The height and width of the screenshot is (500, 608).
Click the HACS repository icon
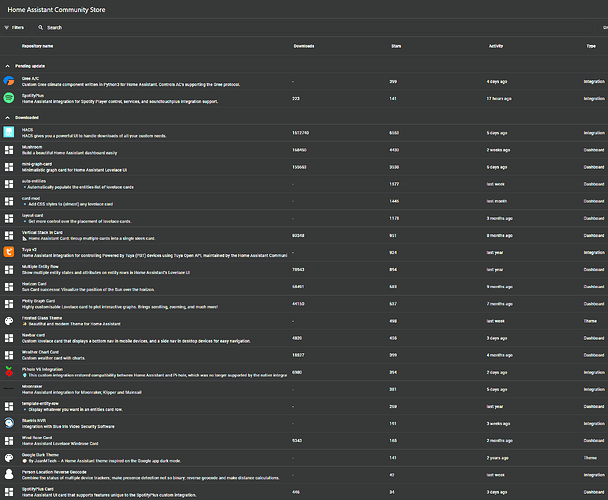9,132
